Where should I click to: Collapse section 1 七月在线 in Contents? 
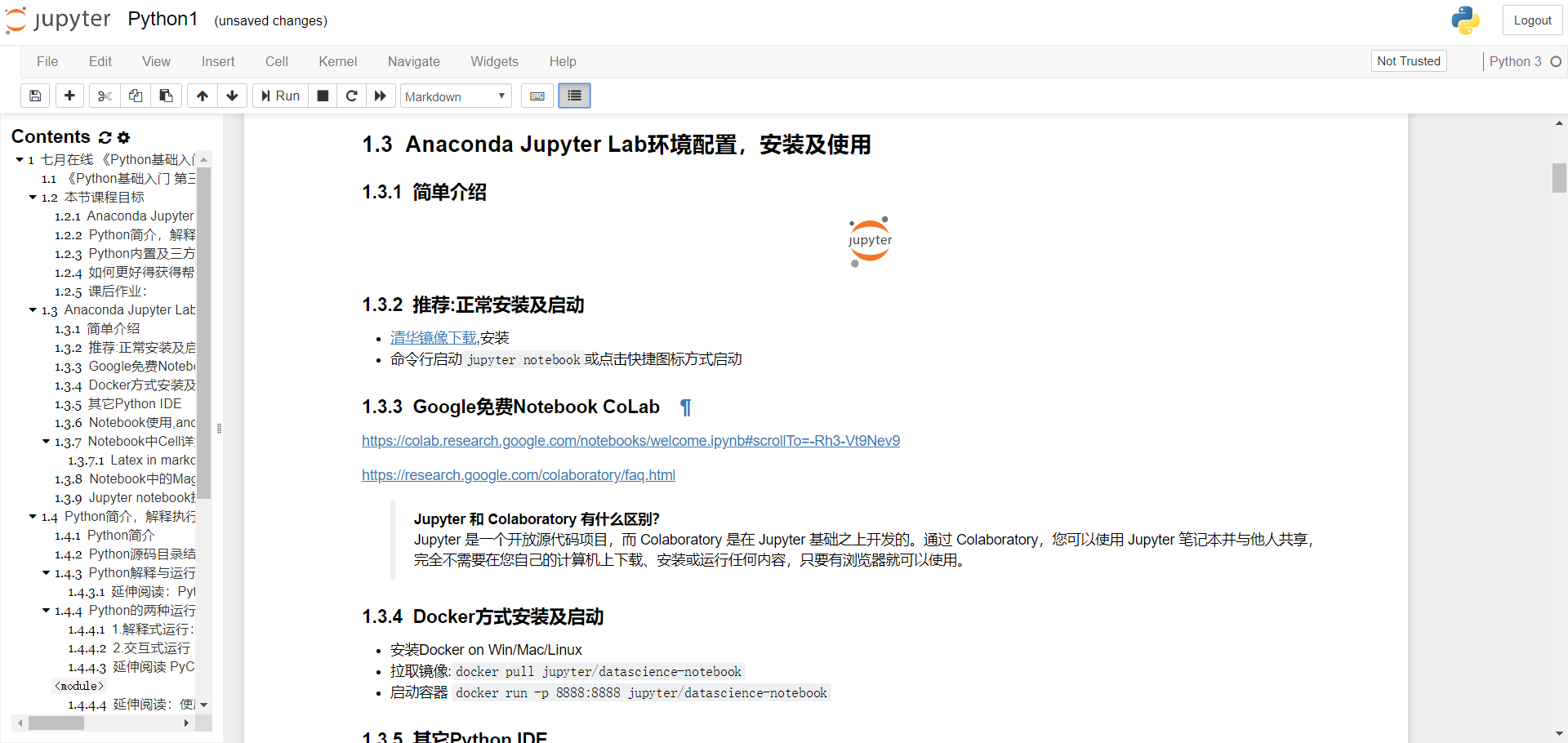20,160
